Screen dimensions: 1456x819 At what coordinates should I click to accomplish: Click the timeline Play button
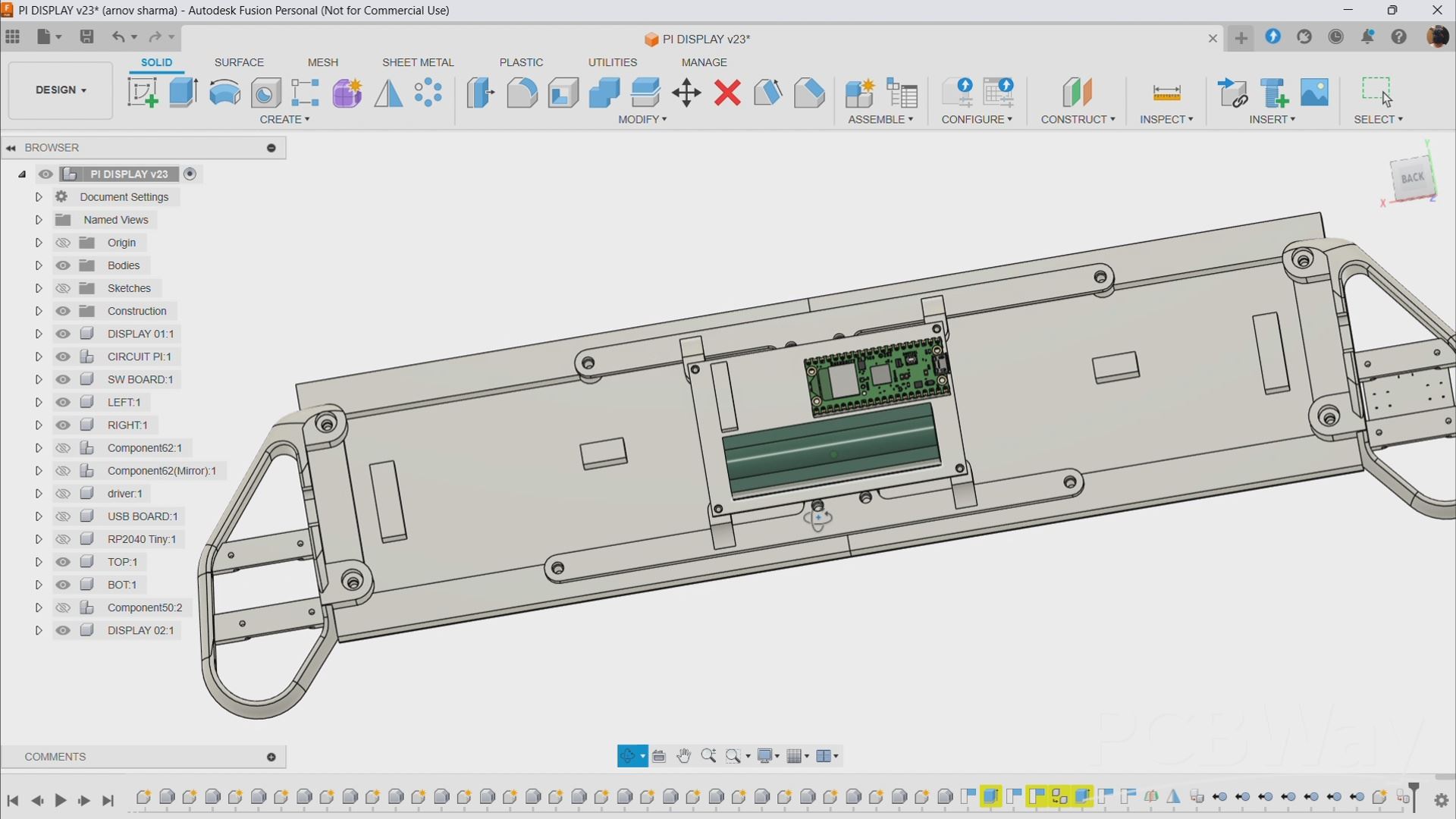(x=61, y=800)
